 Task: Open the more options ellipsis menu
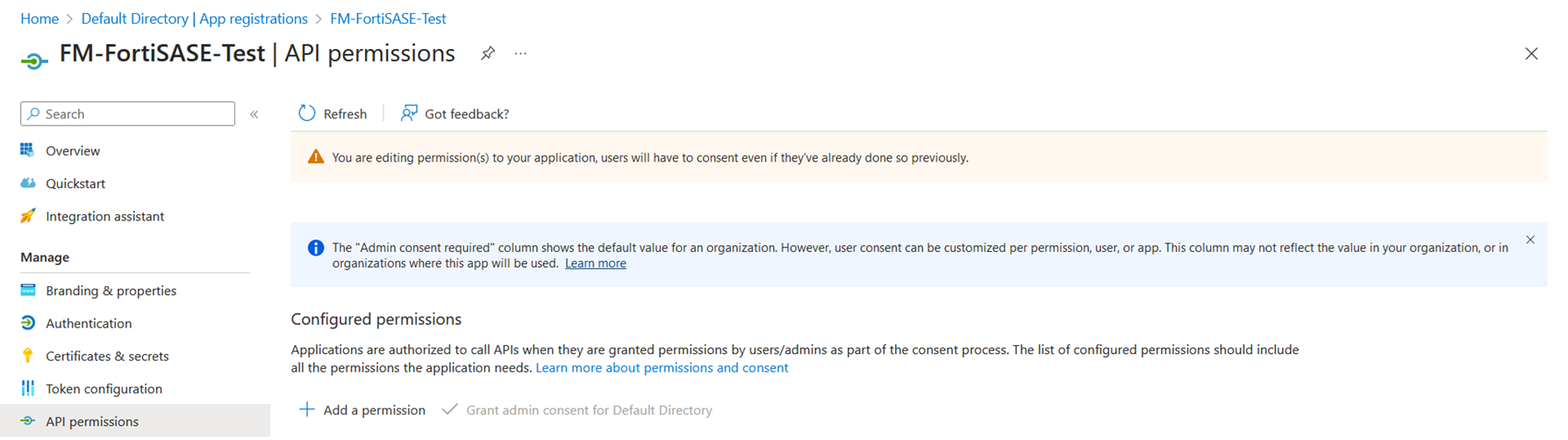521,54
